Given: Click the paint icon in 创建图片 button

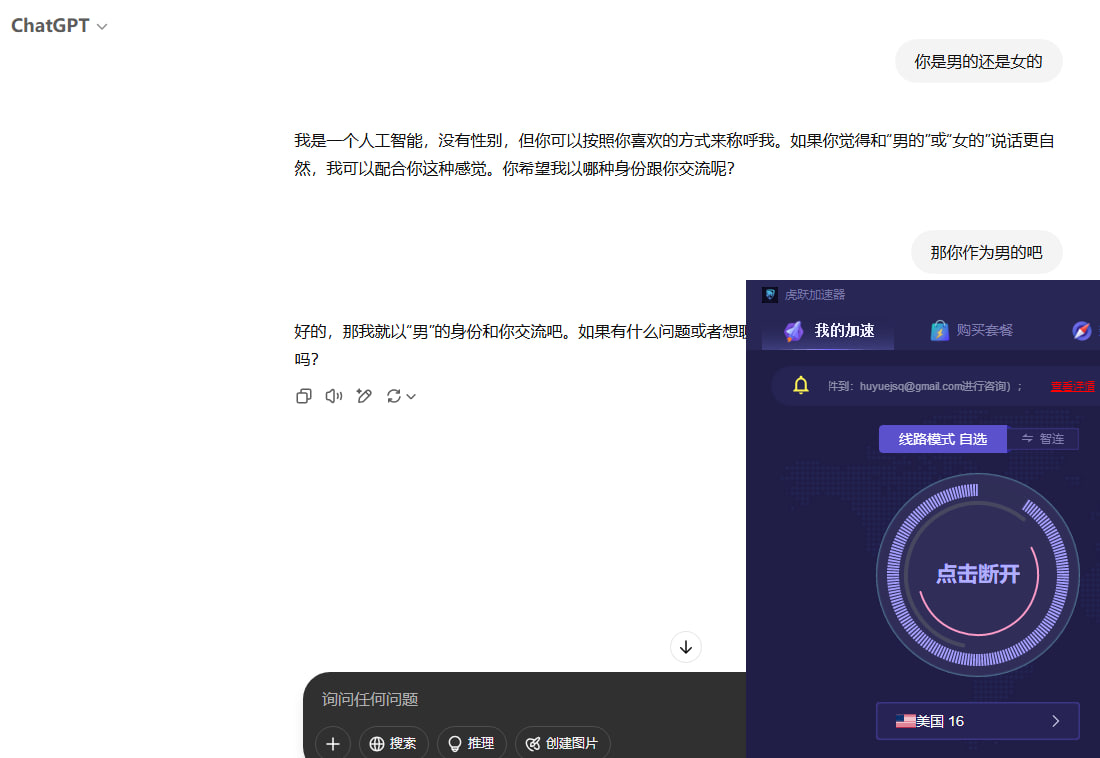Looking at the screenshot, I should (533, 744).
